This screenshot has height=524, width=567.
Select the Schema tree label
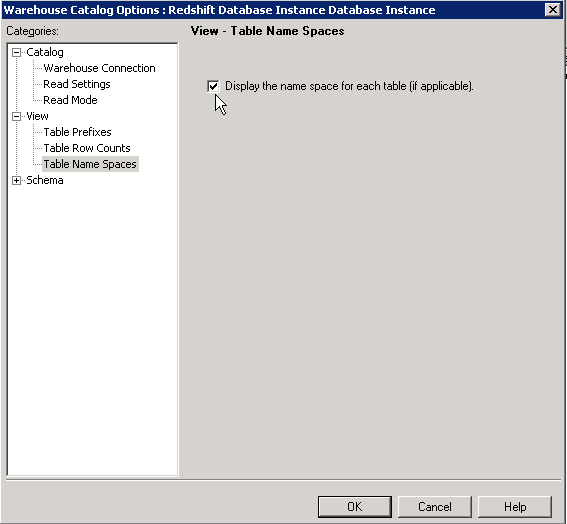click(x=45, y=180)
